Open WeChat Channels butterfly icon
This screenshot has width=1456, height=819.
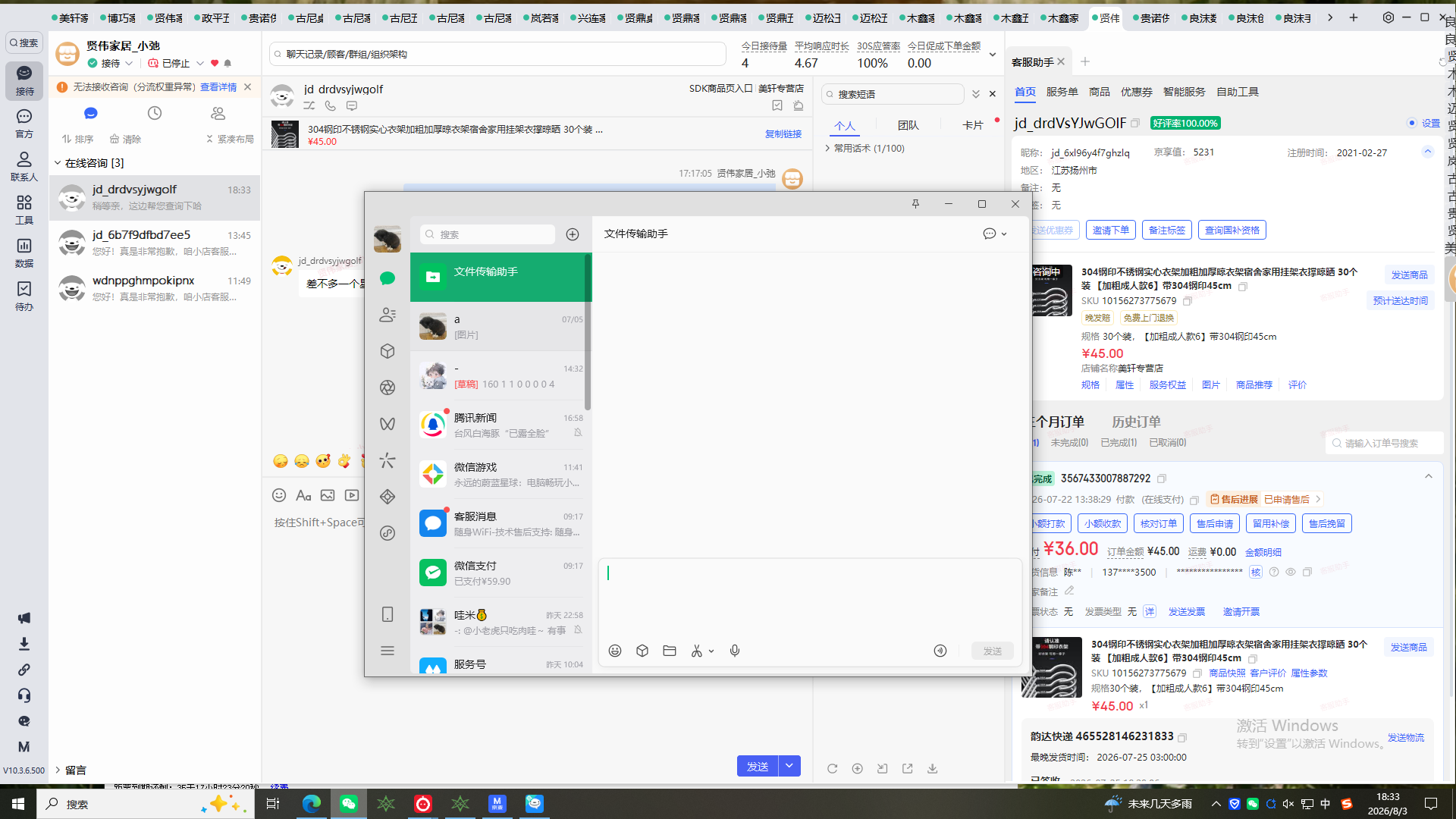[388, 424]
